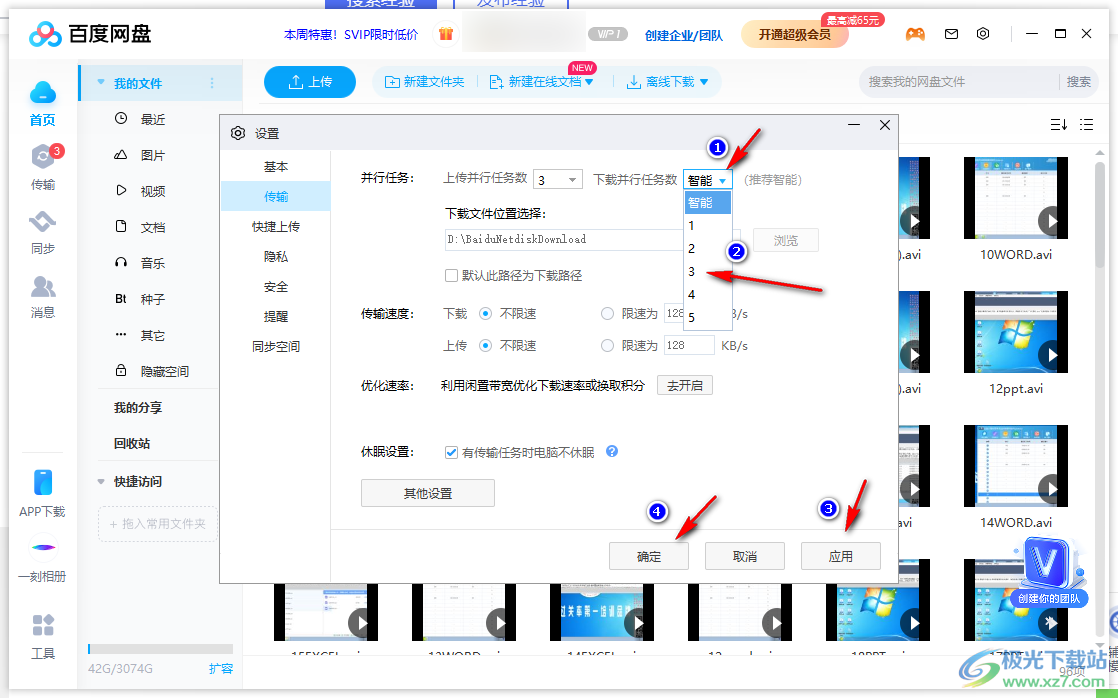Click 应用 button
This screenshot has width=1118, height=698.
841,556
